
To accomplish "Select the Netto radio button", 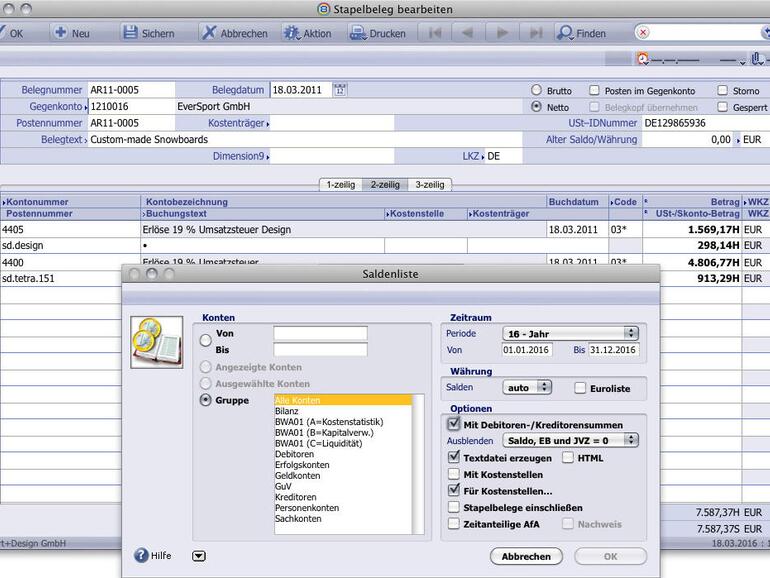I will pyautogui.click(x=536, y=107).
